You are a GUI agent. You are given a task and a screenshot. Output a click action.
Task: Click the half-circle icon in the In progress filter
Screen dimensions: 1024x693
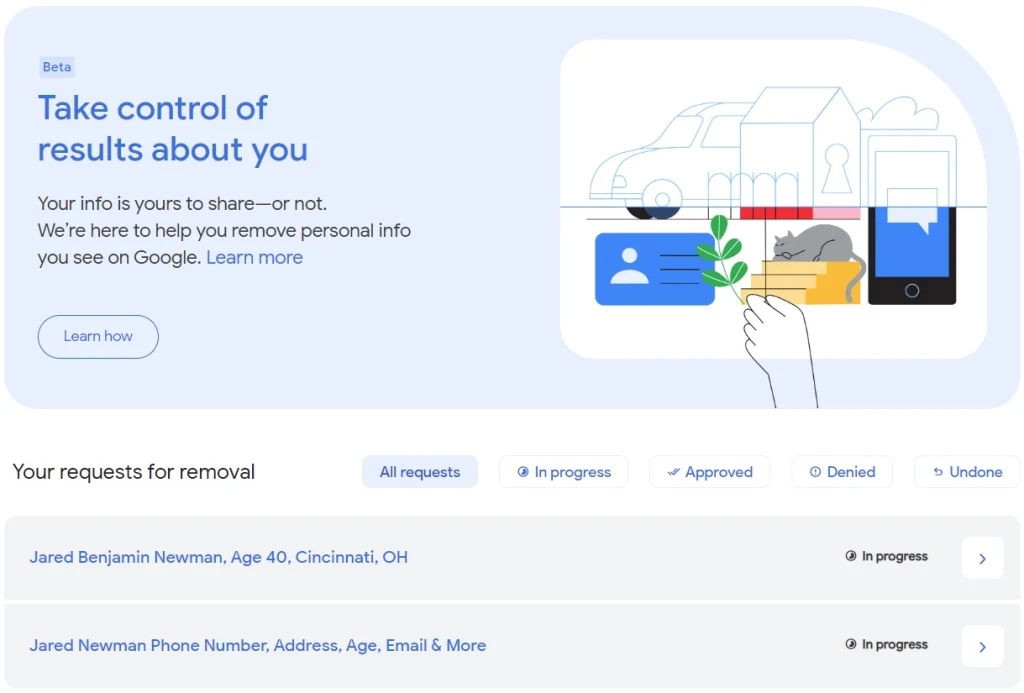click(522, 472)
